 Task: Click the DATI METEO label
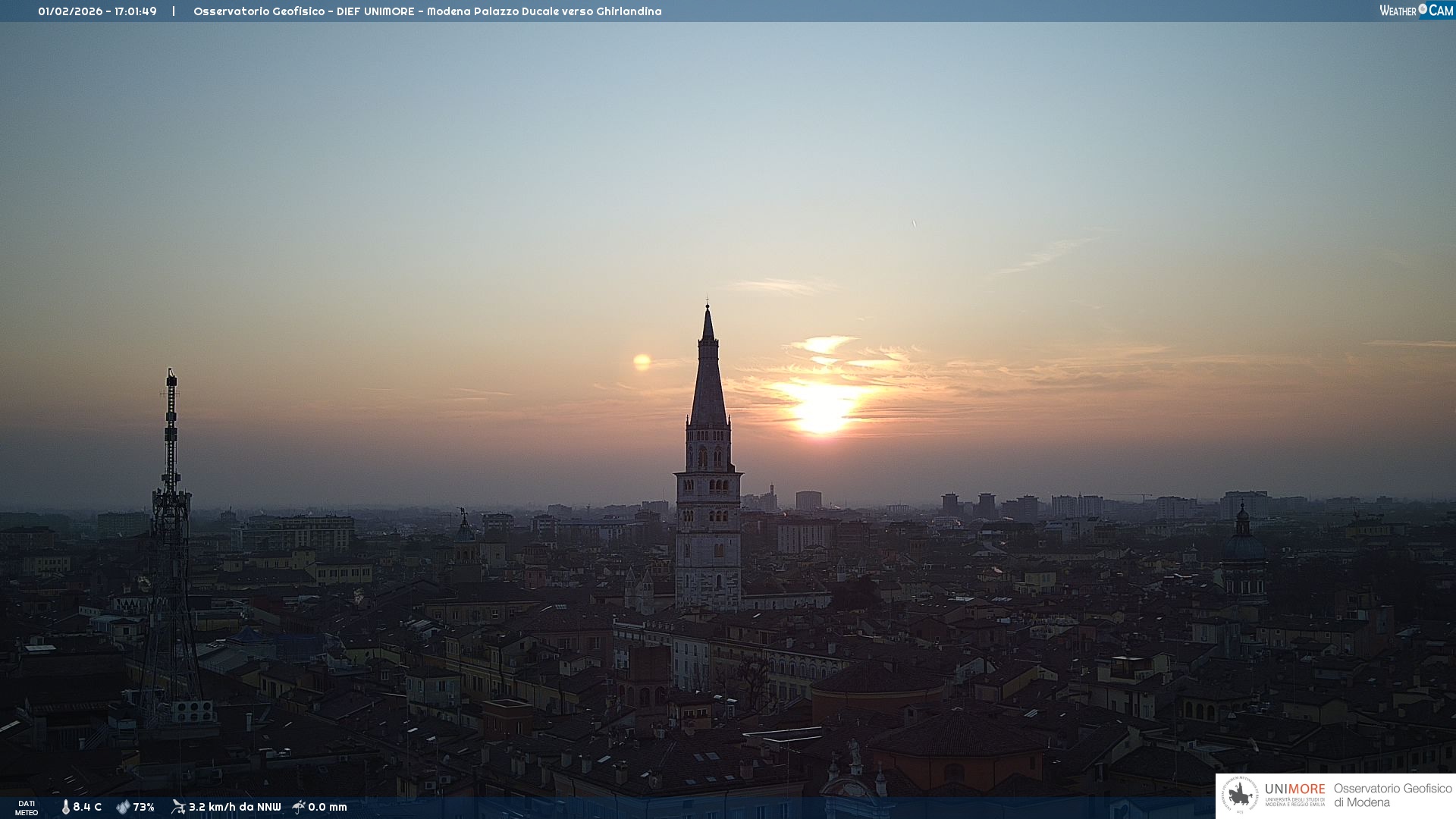[x=27, y=808]
